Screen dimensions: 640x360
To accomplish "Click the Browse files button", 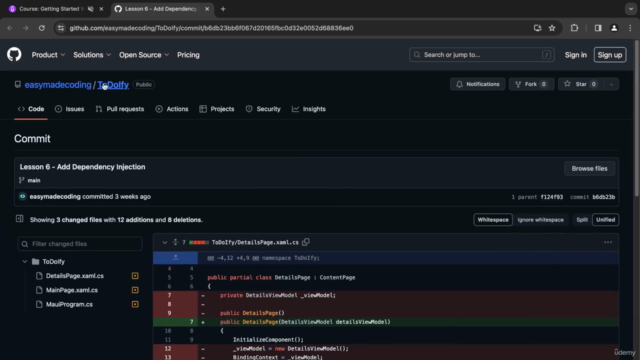I will (x=589, y=169).
